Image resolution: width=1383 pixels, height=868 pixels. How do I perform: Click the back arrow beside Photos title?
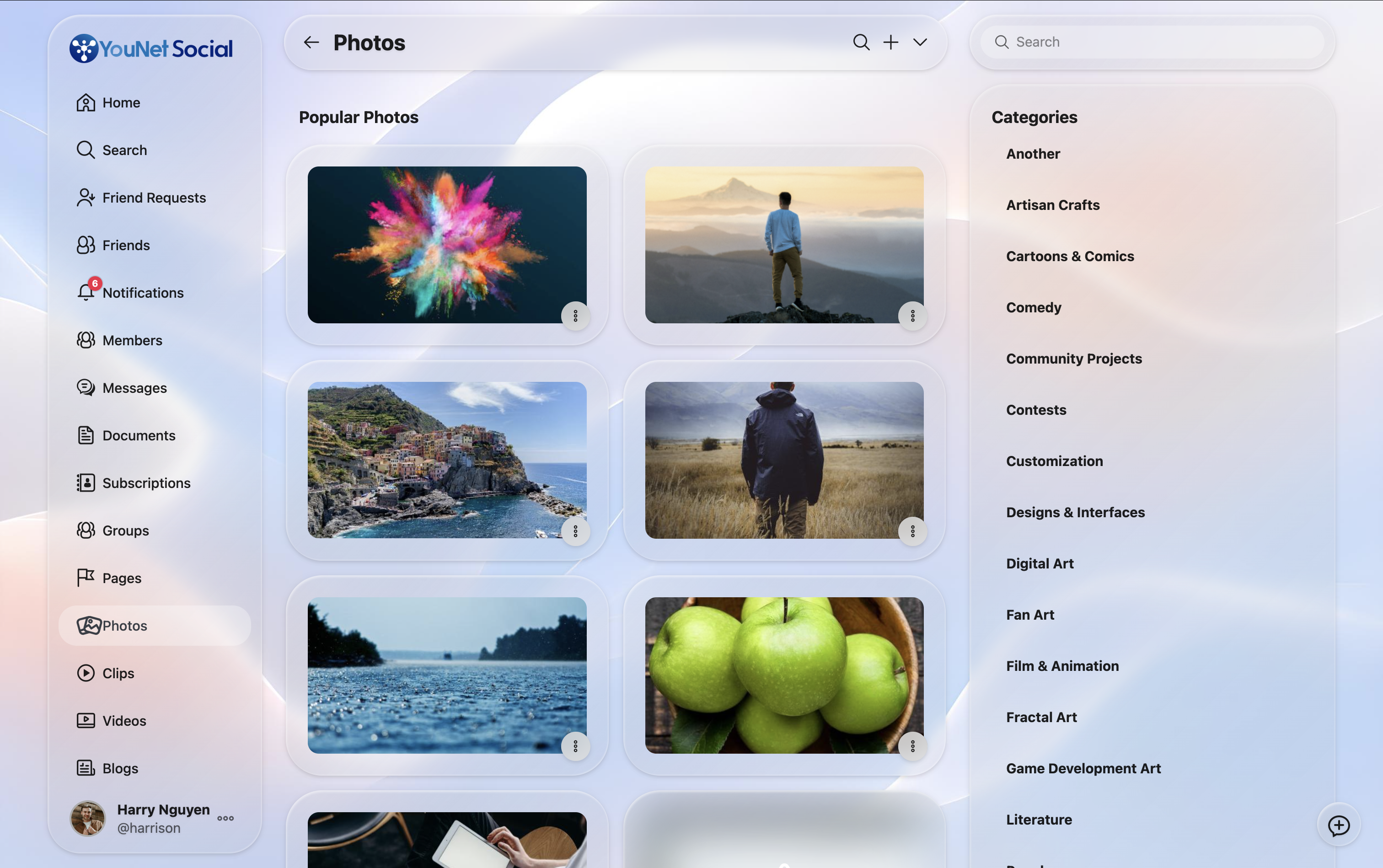point(311,43)
